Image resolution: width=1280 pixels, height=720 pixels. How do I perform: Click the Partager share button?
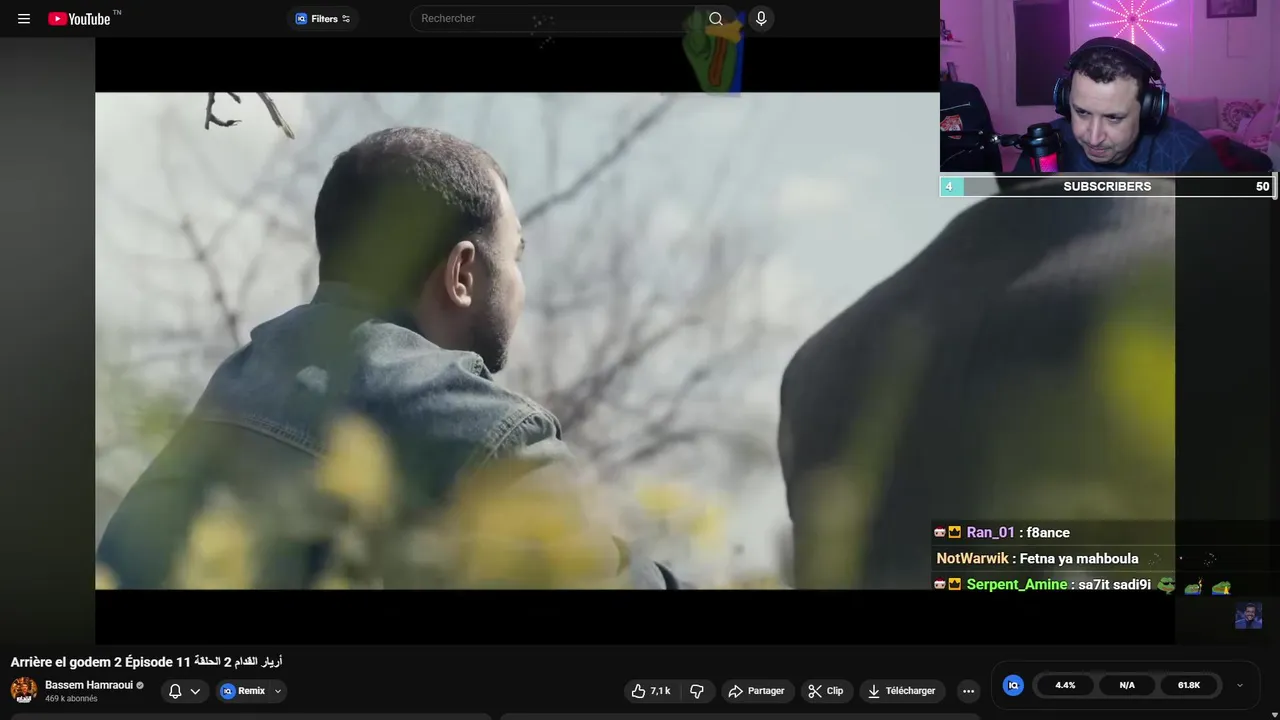(757, 691)
